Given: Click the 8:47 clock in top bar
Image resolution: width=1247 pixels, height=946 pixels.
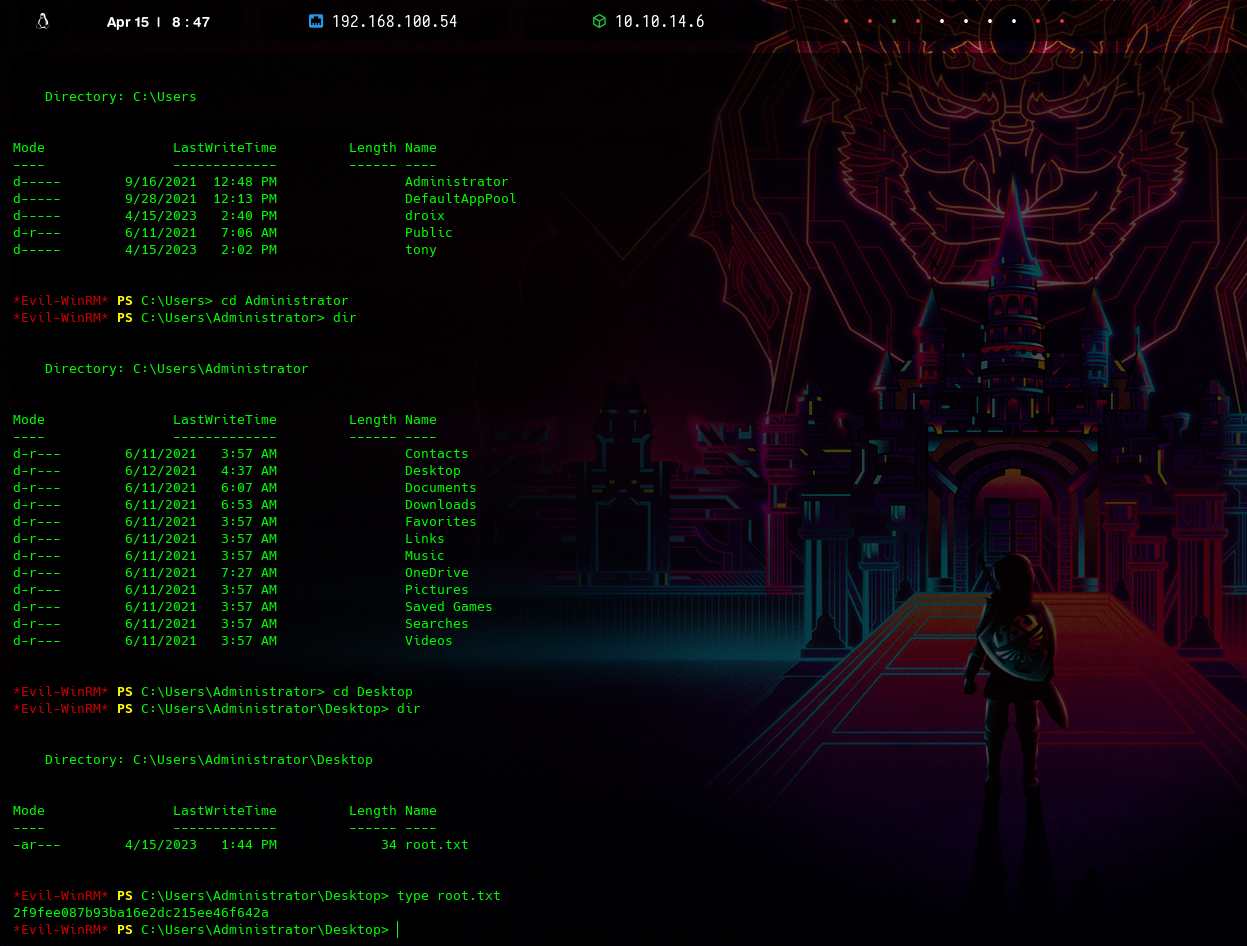Looking at the screenshot, I should click(191, 22).
